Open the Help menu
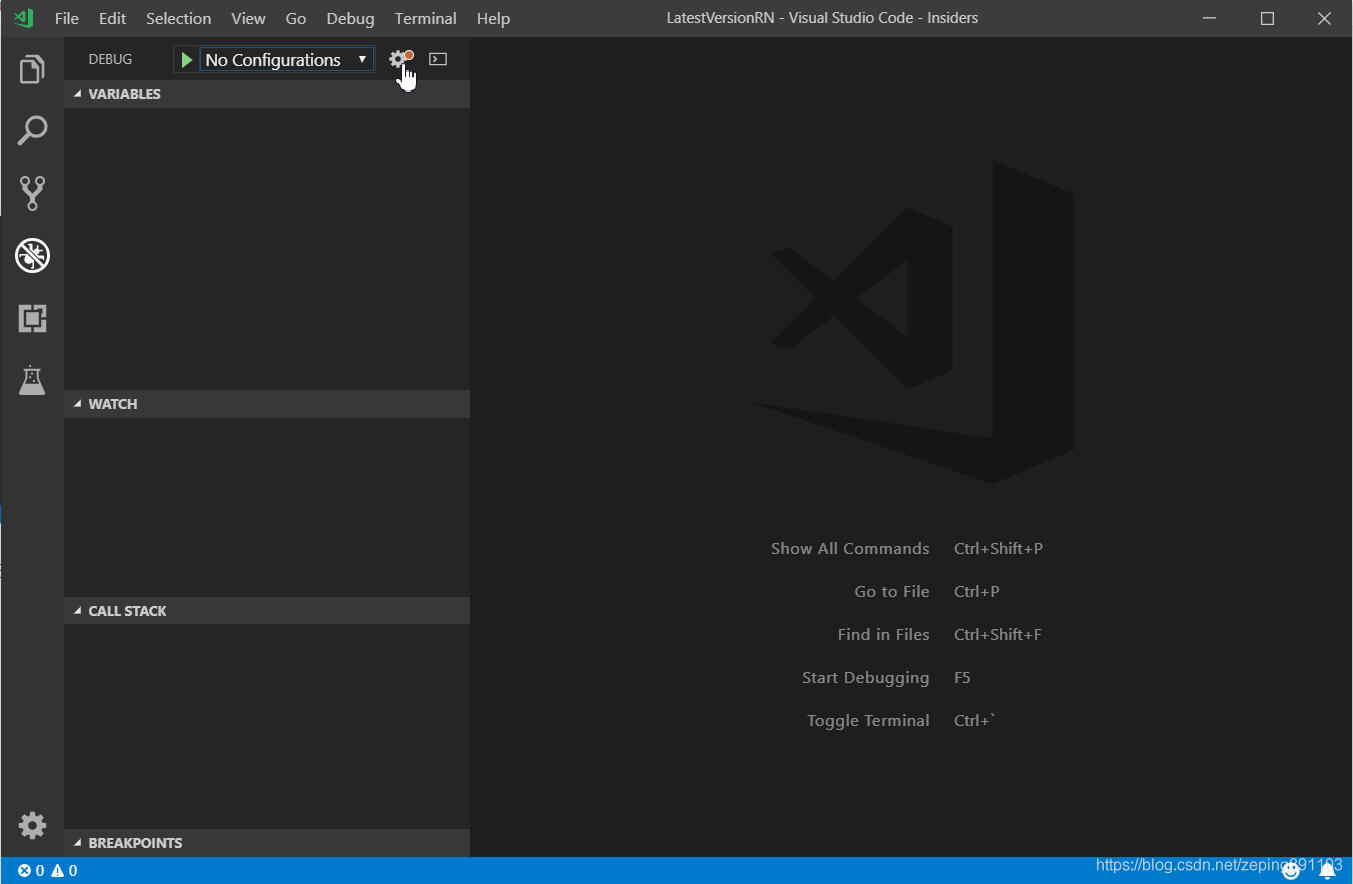 (x=493, y=18)
